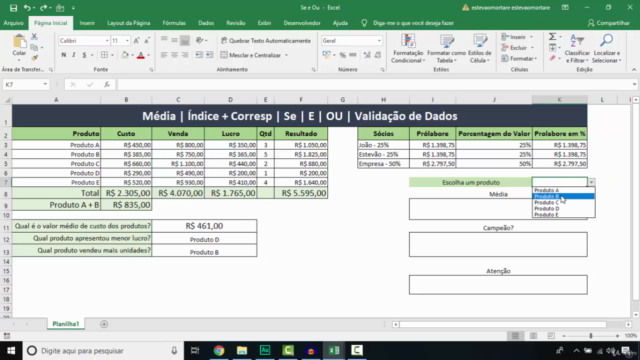
Task: Switch to Page Layout view icon
Action: tap(533, 336)
